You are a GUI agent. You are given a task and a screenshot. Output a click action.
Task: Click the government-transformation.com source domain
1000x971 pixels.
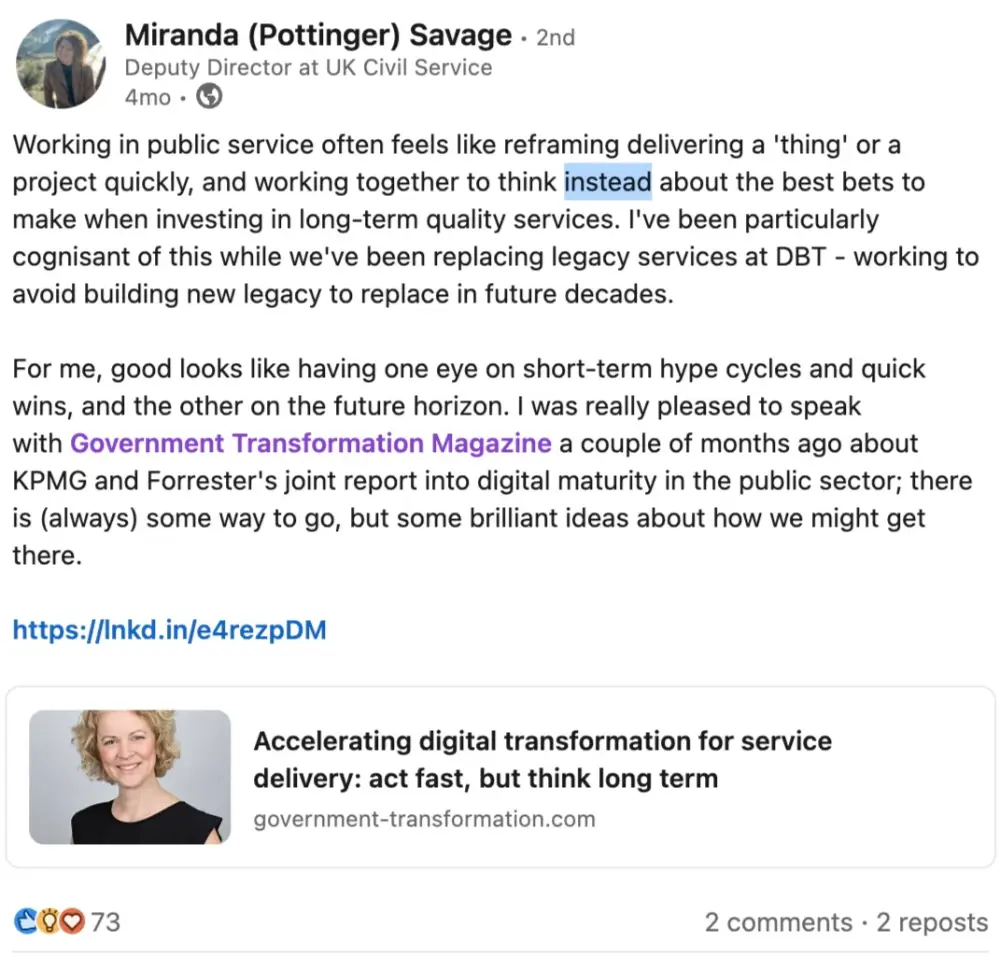coord(424,820)
